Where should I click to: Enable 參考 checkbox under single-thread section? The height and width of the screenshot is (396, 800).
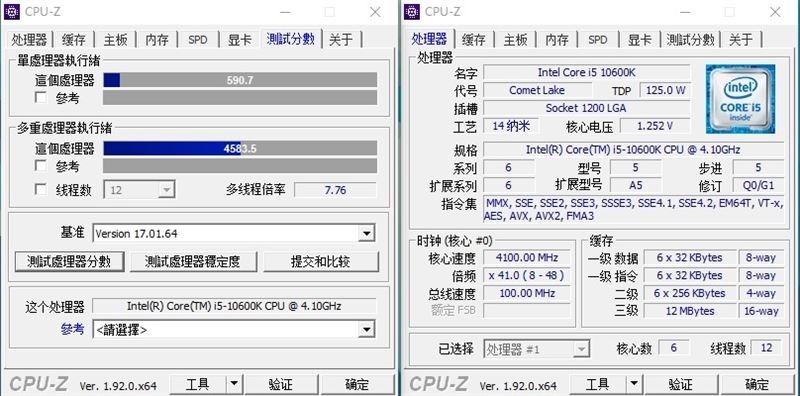pyautogui.click(x=41, y=97)
